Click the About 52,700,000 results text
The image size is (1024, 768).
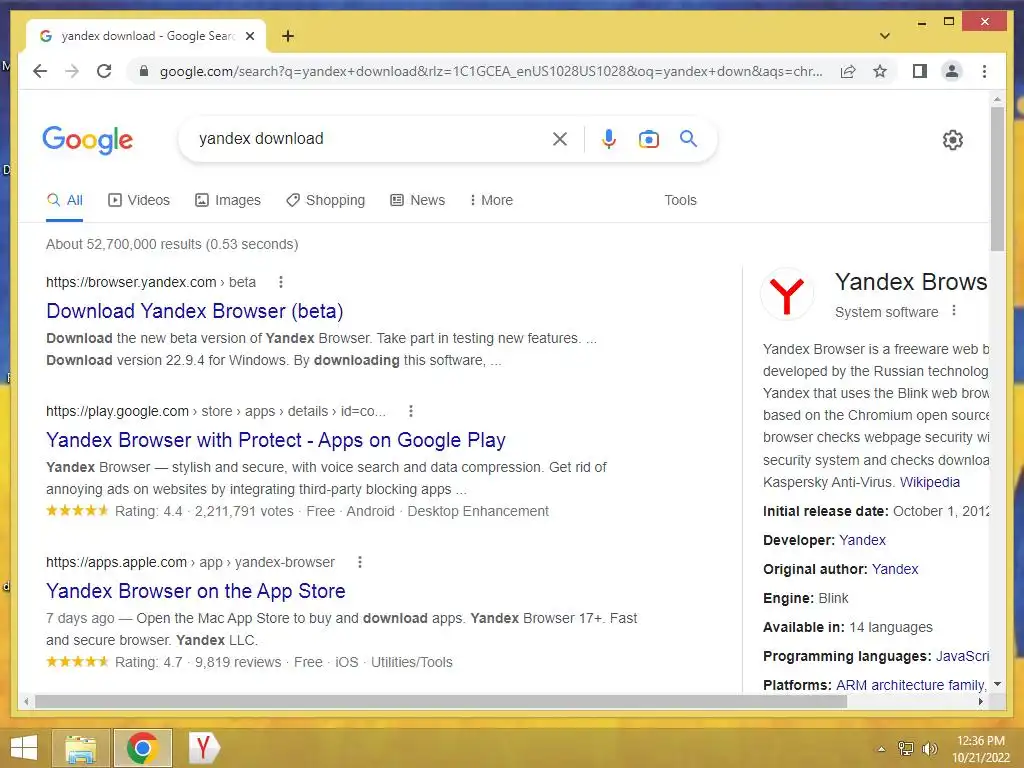[172, 244]
